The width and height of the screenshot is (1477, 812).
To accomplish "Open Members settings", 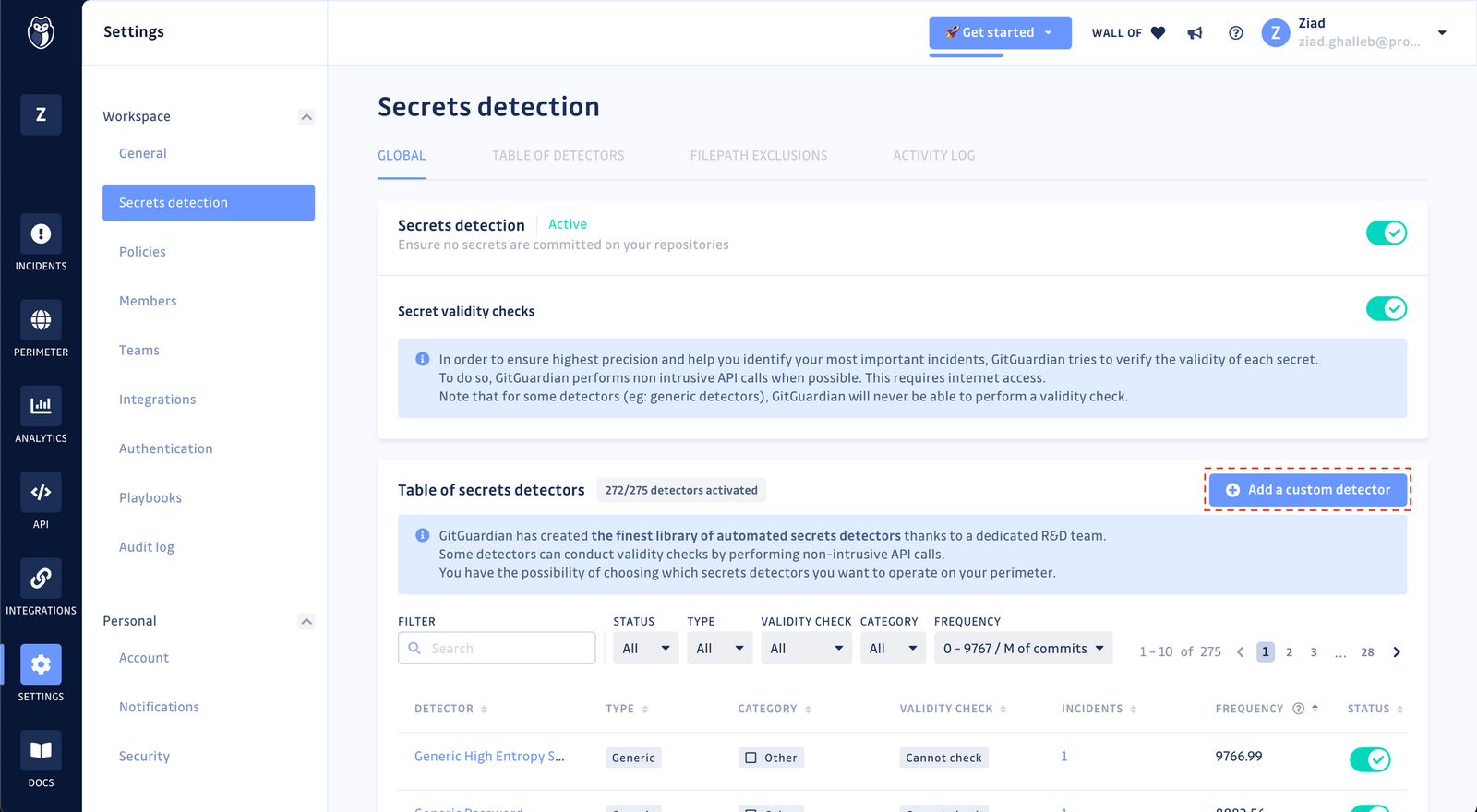I will click(x=148, y=301).
